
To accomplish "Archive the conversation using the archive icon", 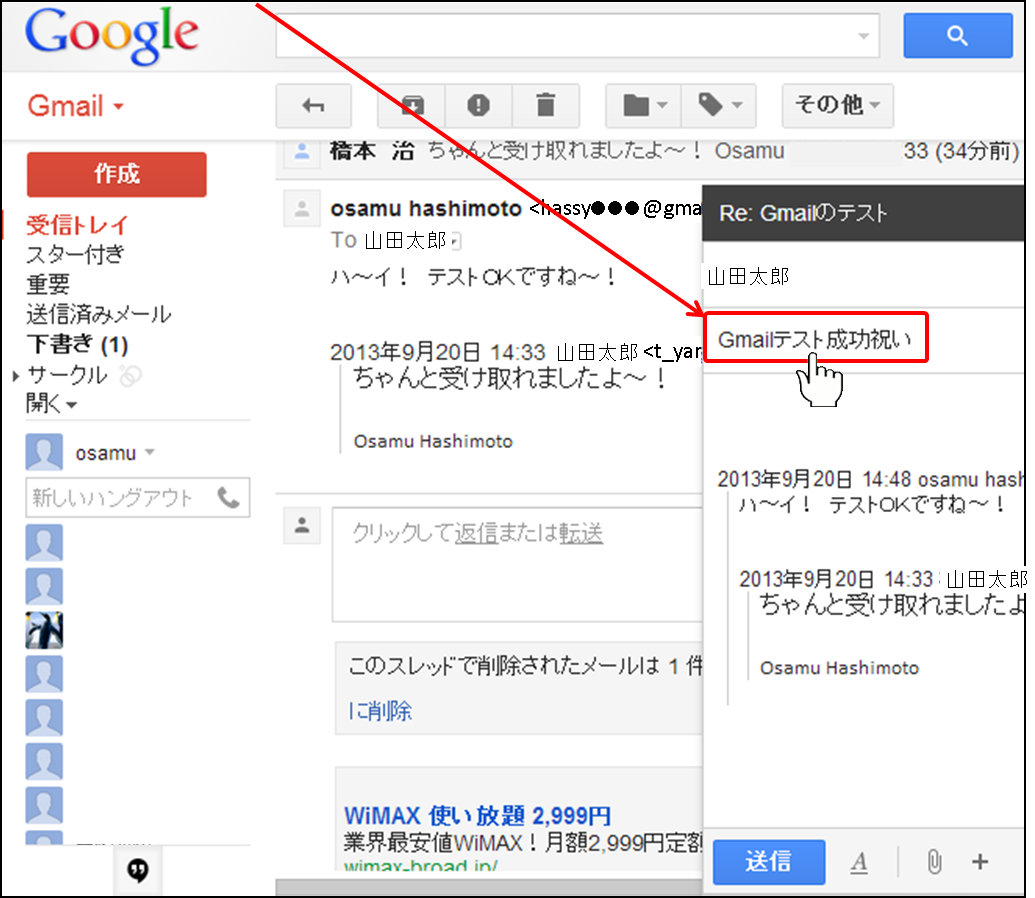I will [412, 105].
